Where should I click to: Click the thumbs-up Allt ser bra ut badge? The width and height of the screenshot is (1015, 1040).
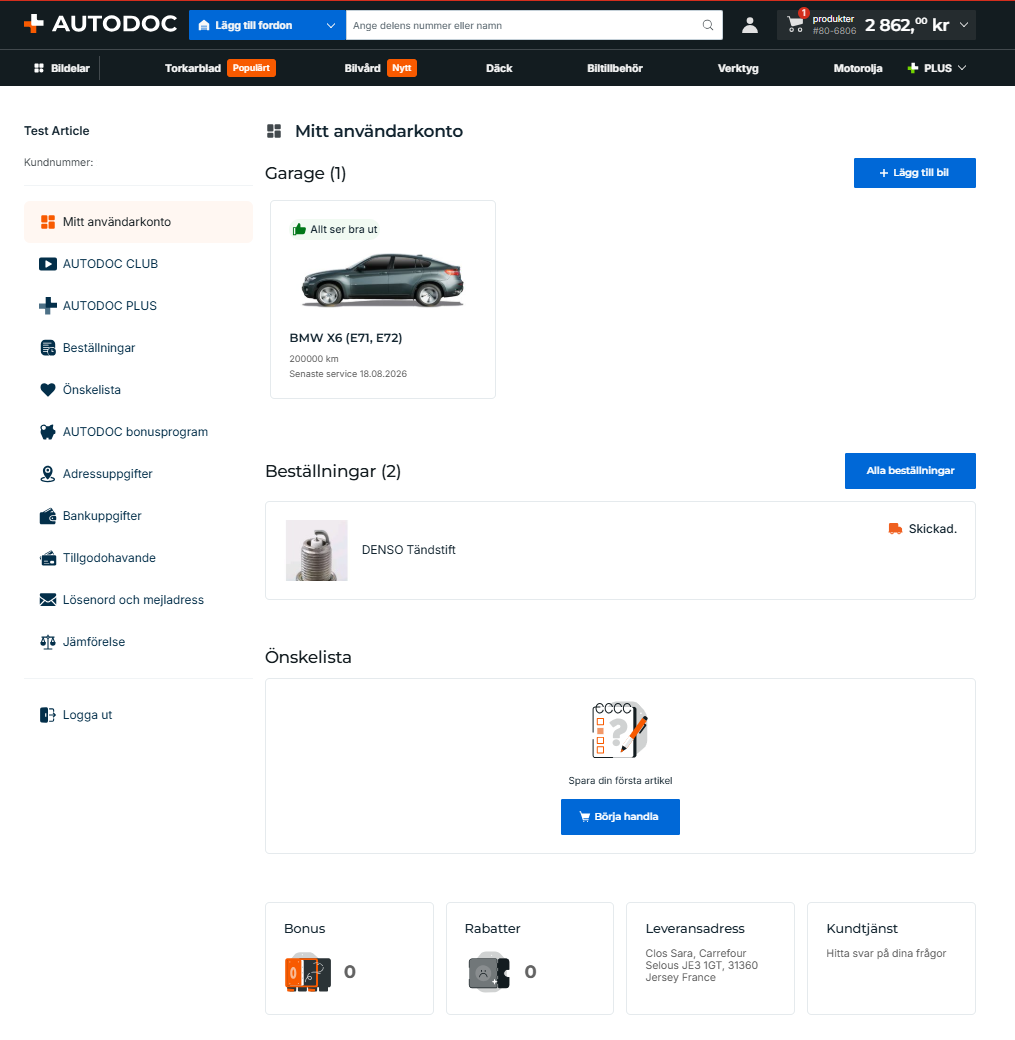tap(335, 229)
